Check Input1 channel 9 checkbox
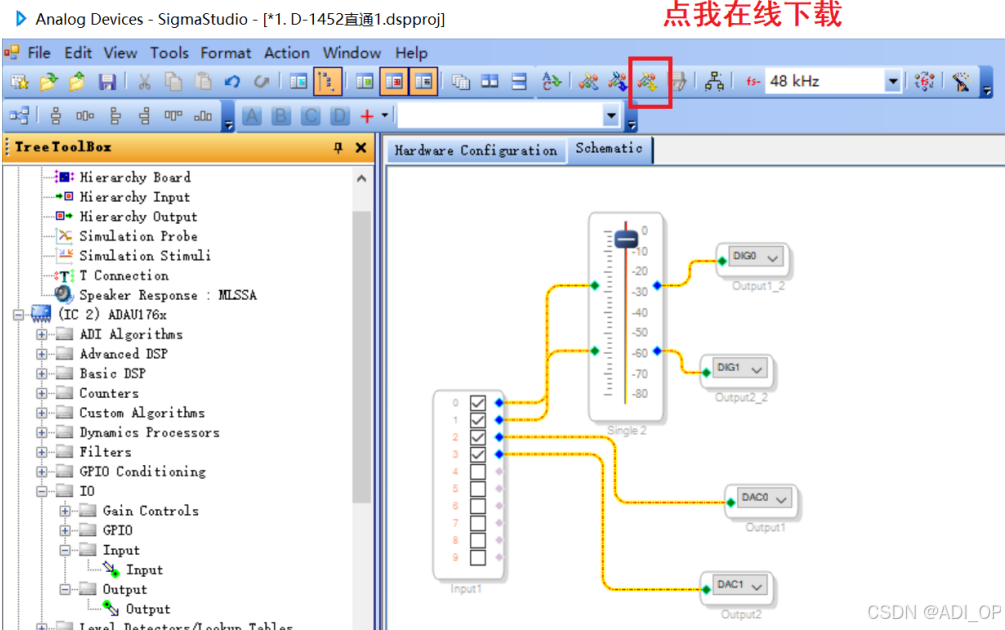The width and height of the screenshot is (1005, 630). (x=478, y=558)
